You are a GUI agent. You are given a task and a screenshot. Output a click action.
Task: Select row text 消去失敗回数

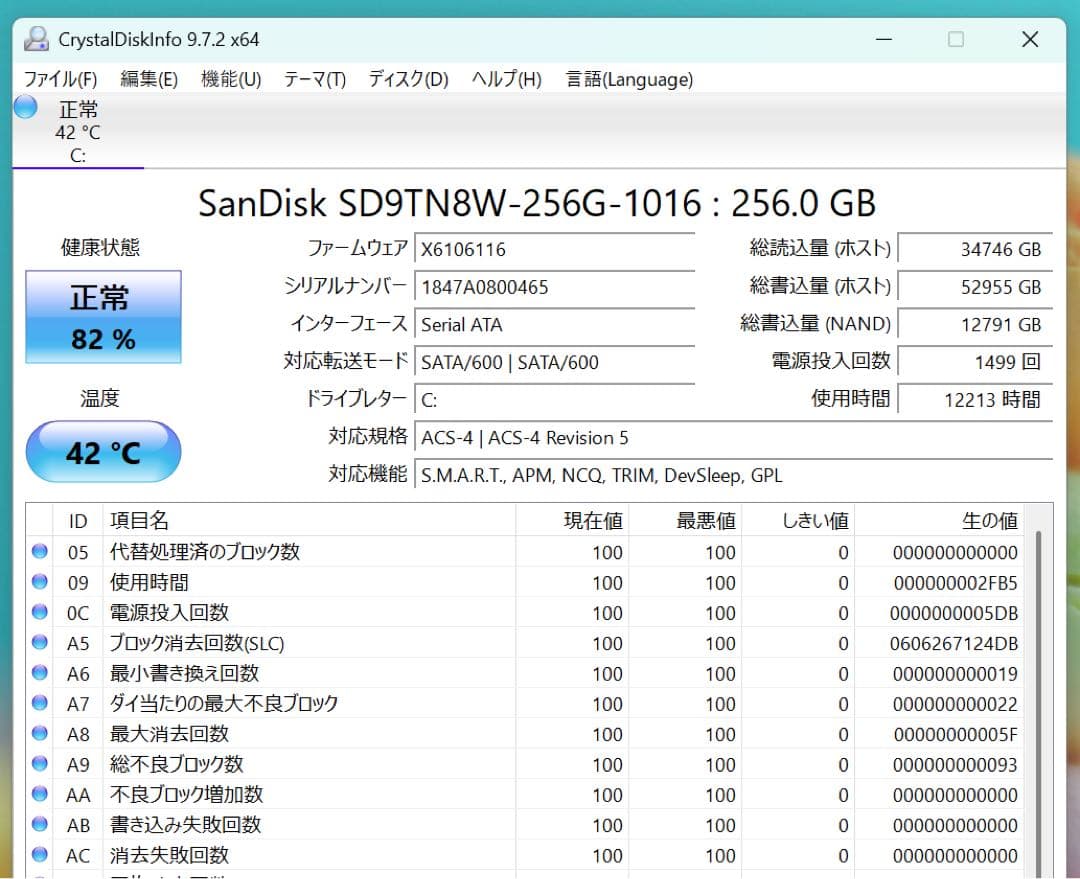coord(169,855)
